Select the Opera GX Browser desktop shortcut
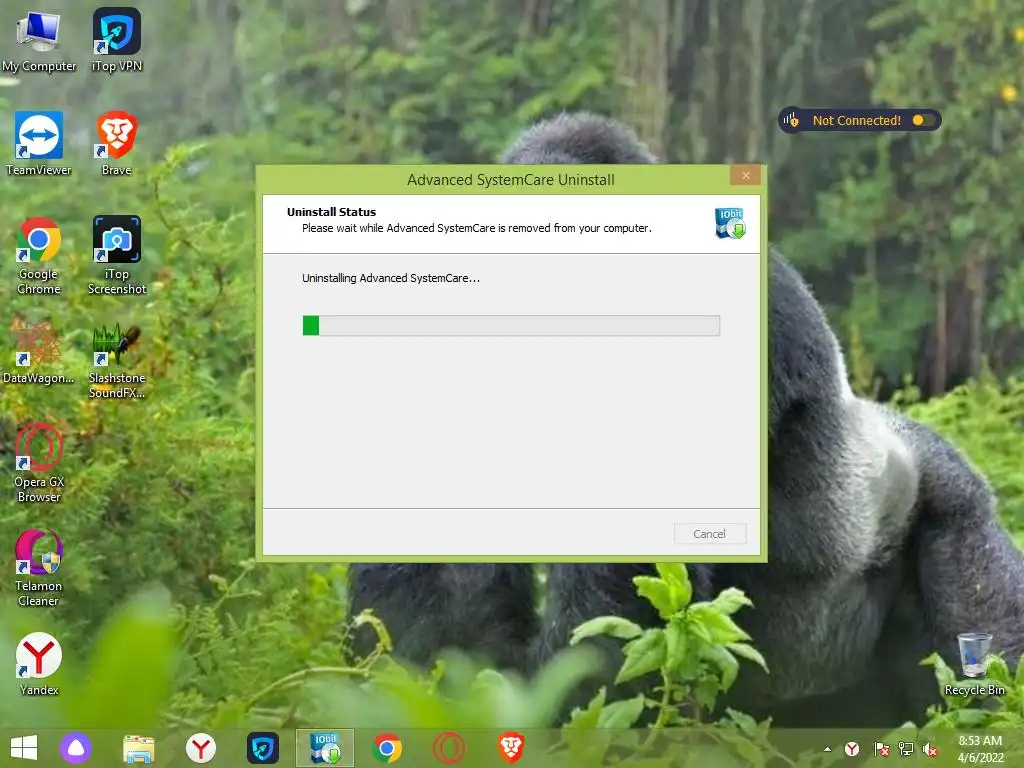Screen dimensions: 1024x768 [x=39, y=464]
